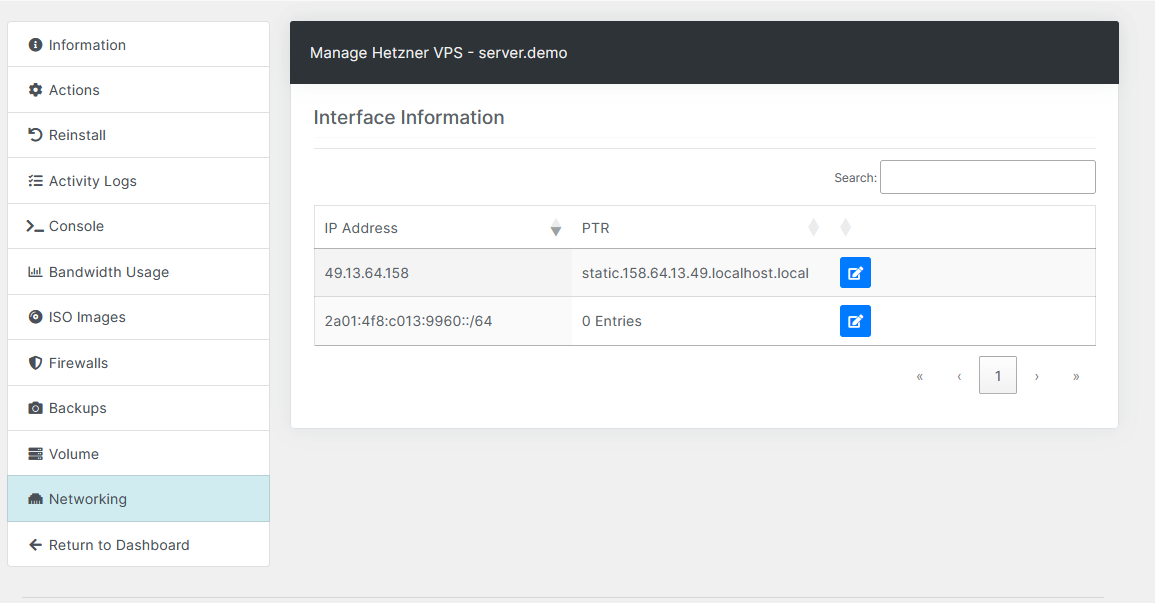Return to Dashboard link
This screenshot has height=603, width=1155.
[118, 545]
